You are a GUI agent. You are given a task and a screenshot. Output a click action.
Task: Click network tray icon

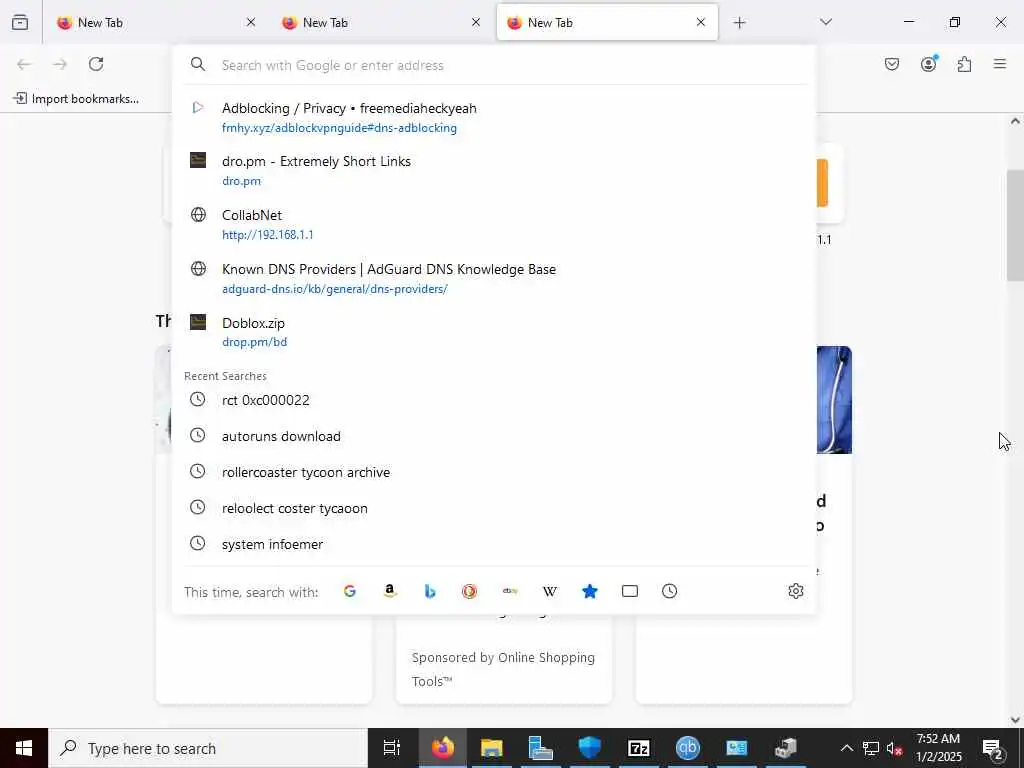tap(871, 748)
